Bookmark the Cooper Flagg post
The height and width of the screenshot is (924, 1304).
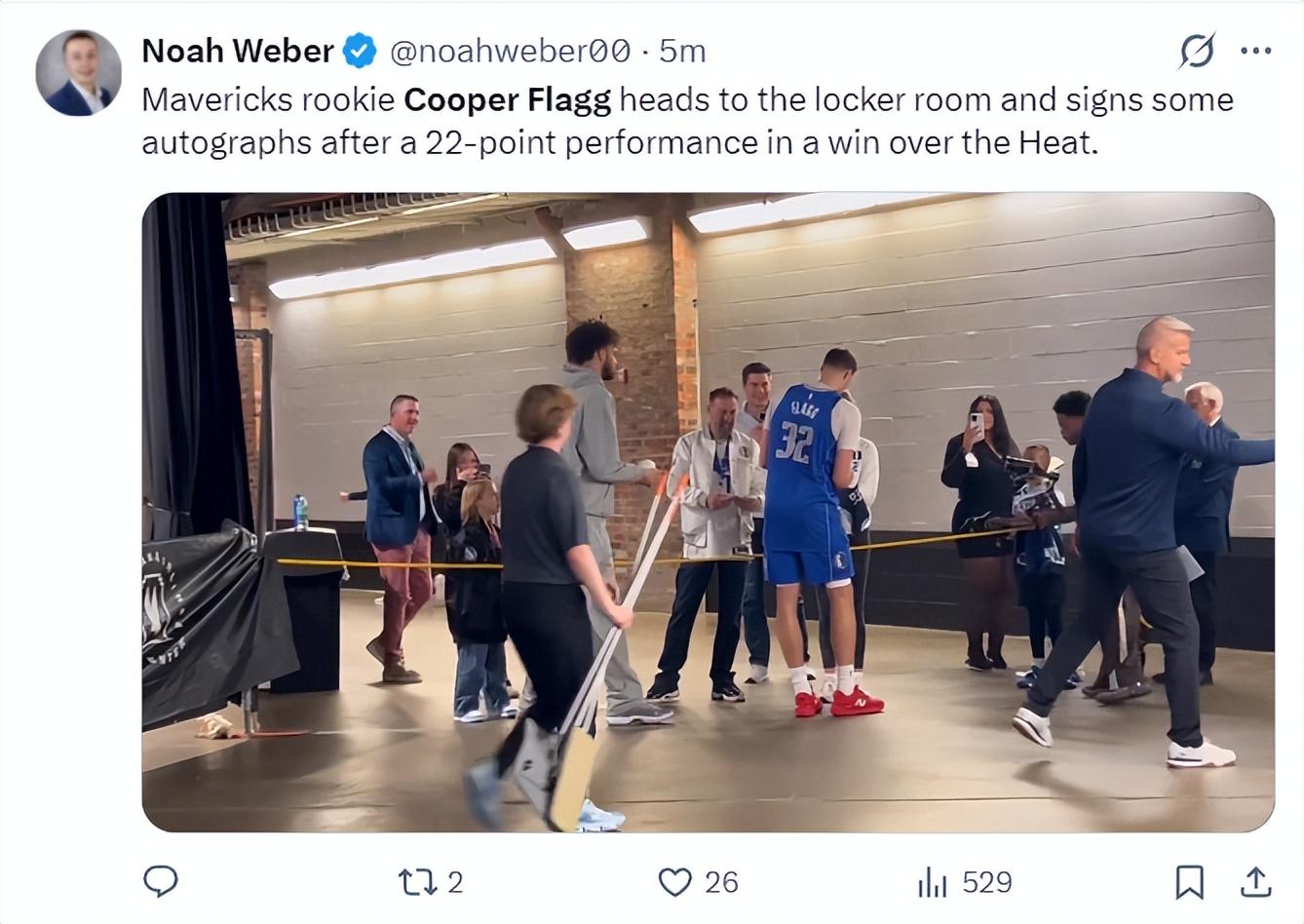tap(1189, 882)
